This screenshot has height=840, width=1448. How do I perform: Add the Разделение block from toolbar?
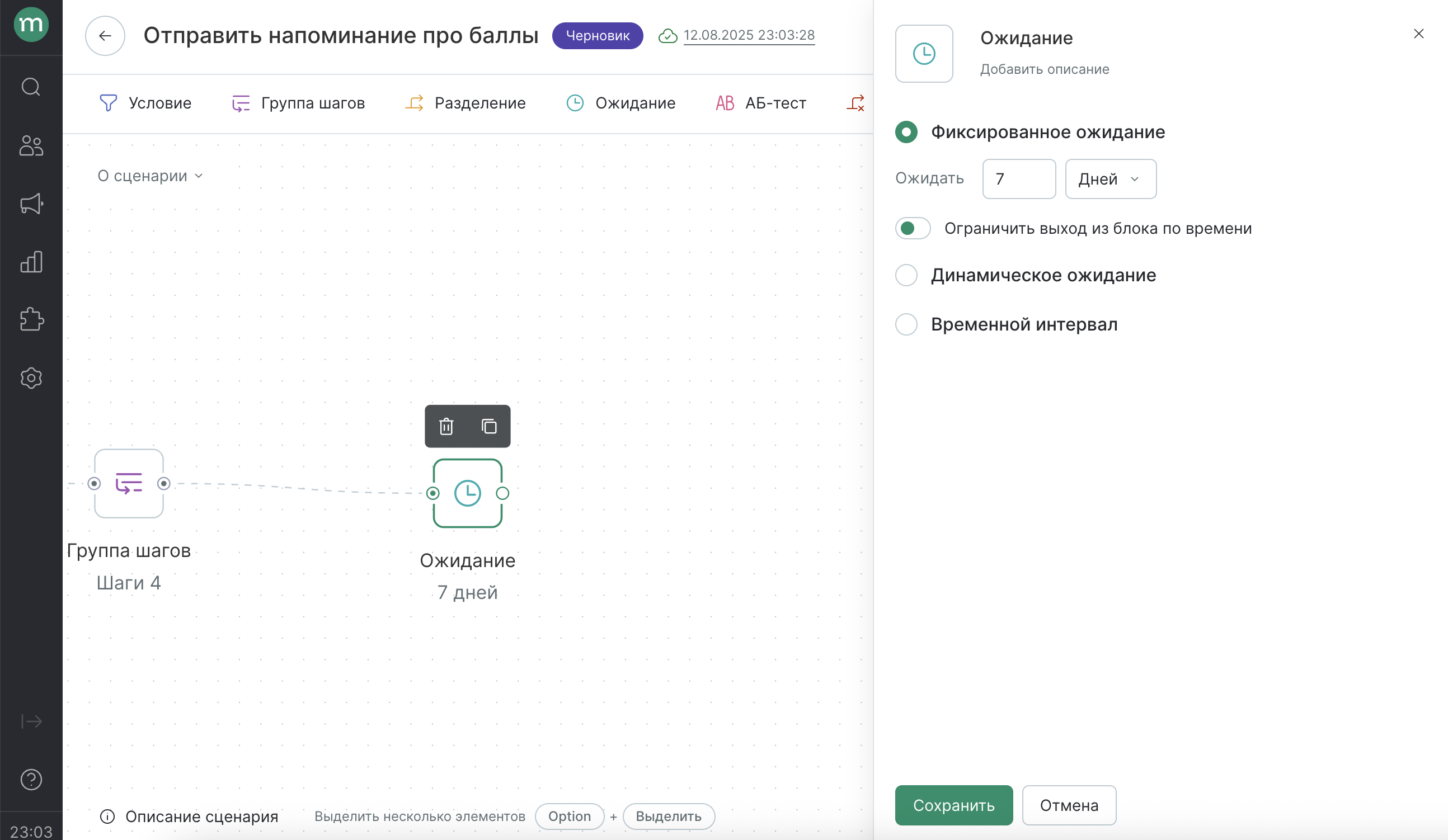pyautogui.click(x=466, y=103)
